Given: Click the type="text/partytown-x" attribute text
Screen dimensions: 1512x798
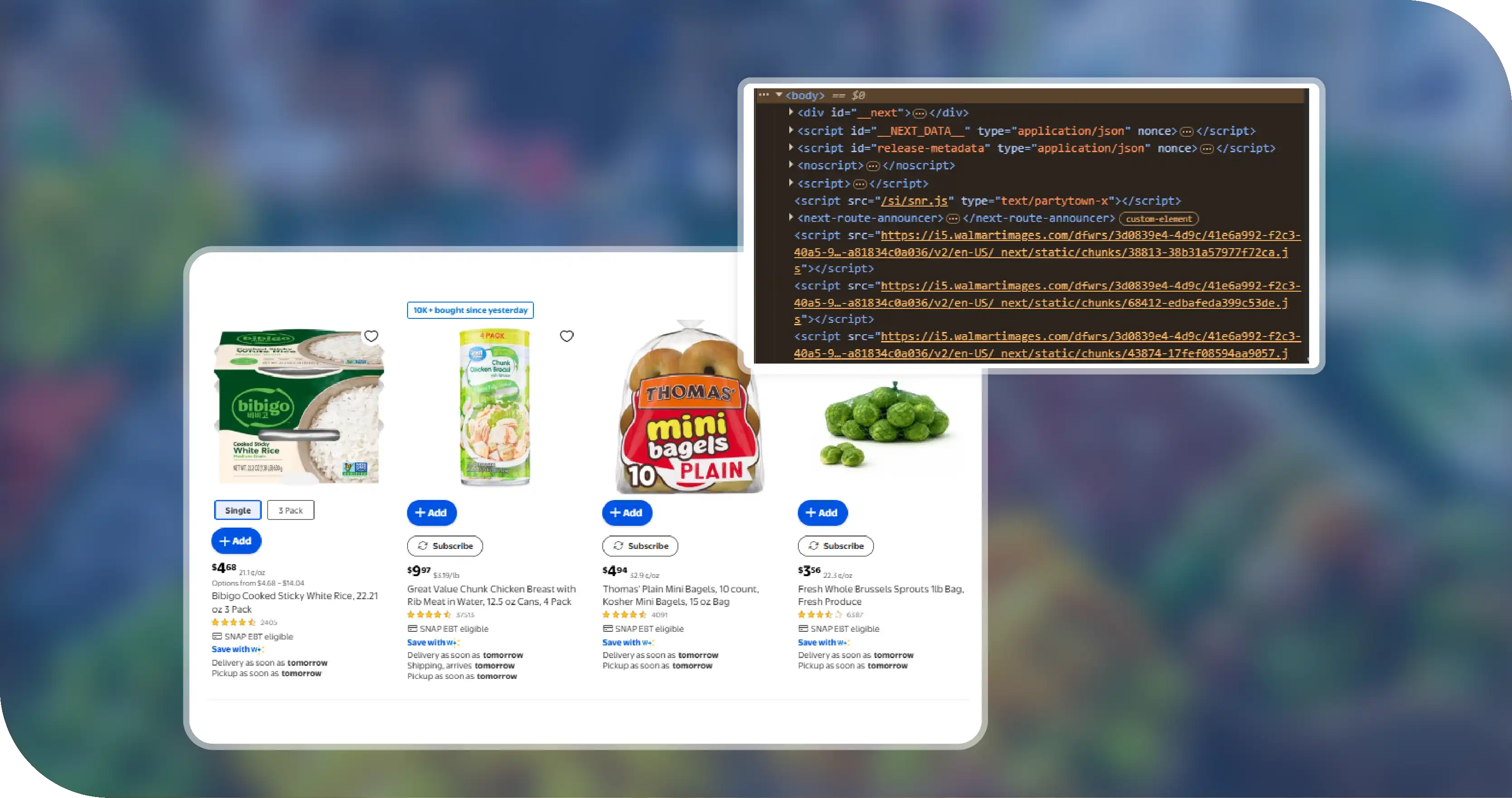Looking at the screenshot, I should point(1037,201).
